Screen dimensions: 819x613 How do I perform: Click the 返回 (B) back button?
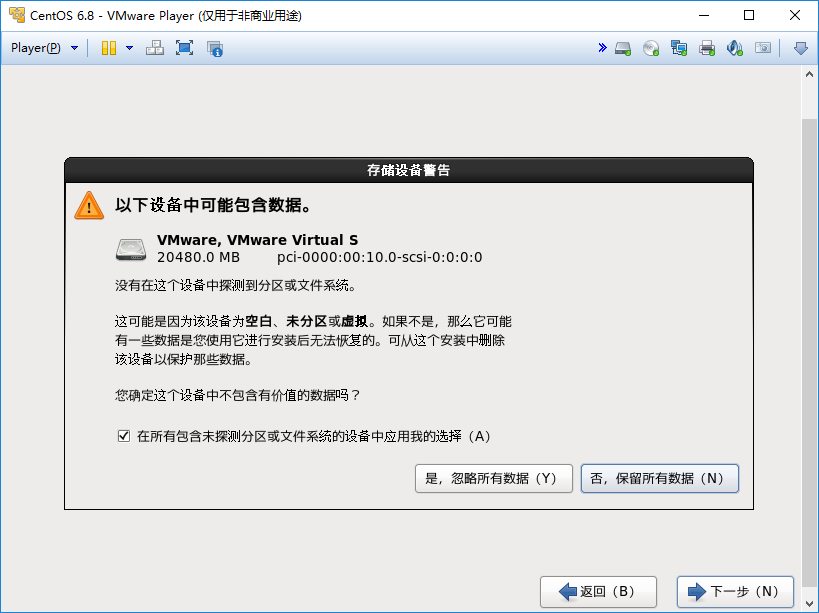[x=598, y=592]
